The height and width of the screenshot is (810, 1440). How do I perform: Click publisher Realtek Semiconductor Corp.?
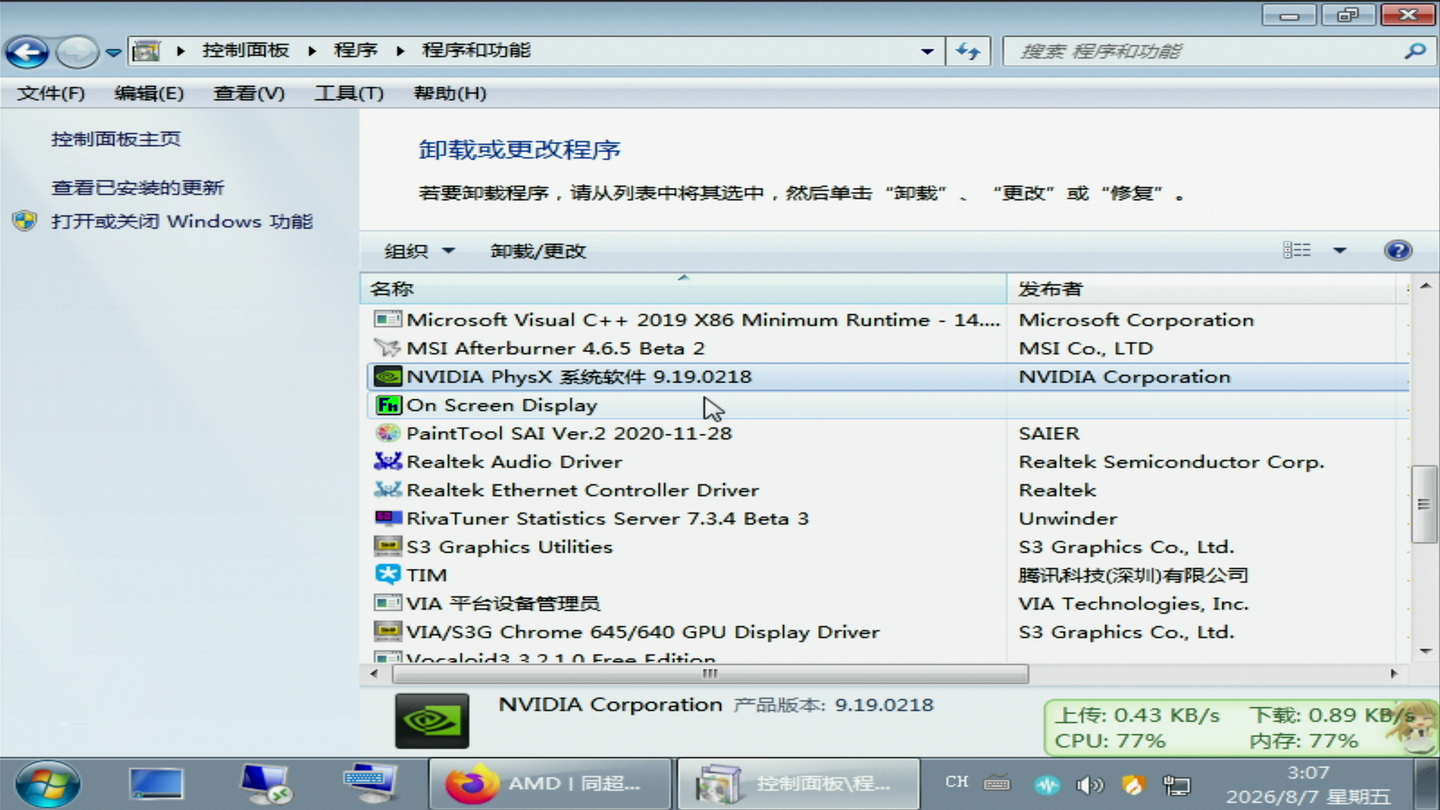click(x=1171, y=462)
